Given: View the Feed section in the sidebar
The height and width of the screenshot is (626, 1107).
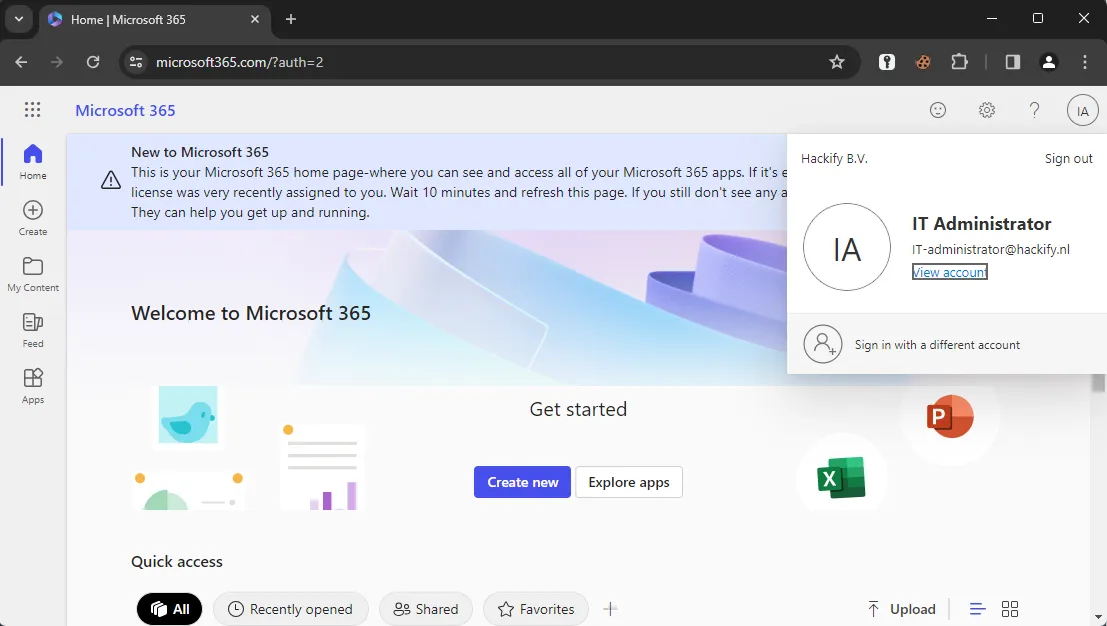Looking at the screenshot, I should pyautogui.click(x=32, y=330).
